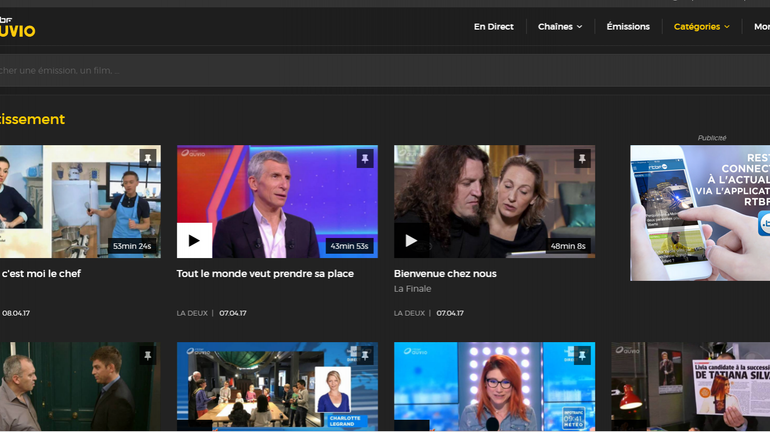Open the Auvio logo home link
This screenshot has width=770, height=432.
pyautogui.click(x=17, y=27)
